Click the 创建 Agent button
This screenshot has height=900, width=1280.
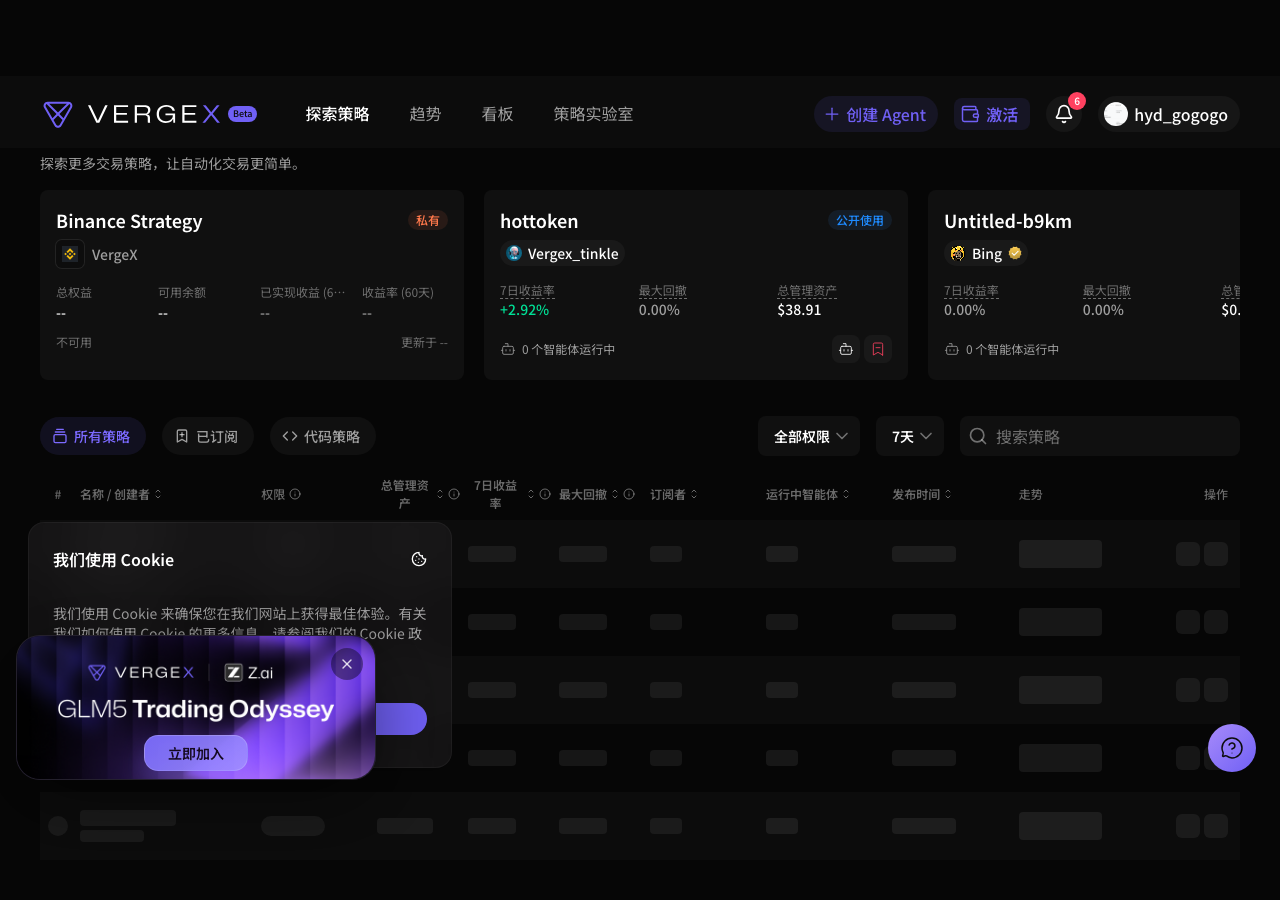pyautogui.click(x=875, y=114)
